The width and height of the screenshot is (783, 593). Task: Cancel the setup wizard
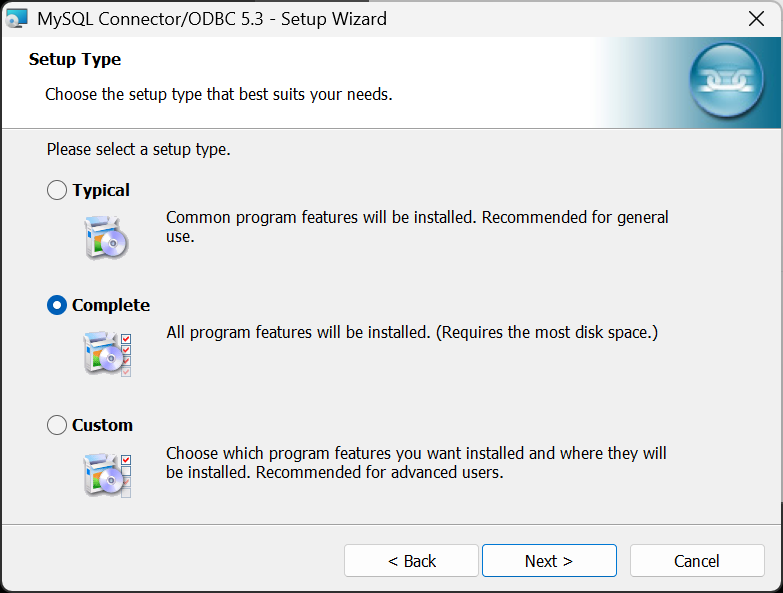tap(697, 561)
